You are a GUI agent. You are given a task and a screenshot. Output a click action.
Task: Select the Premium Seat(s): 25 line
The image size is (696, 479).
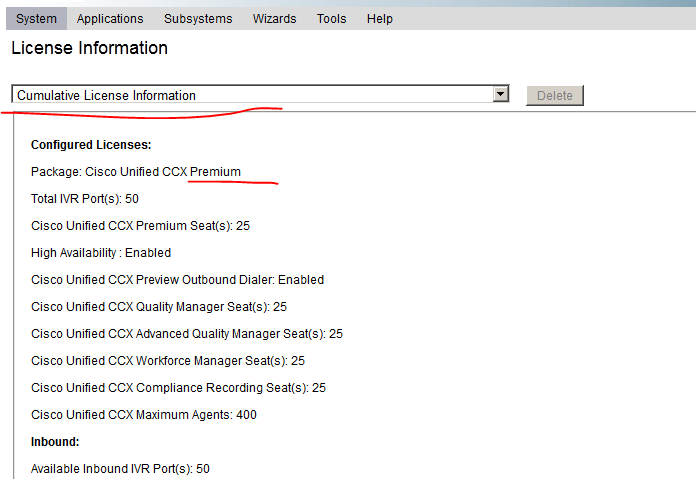(x=140, y=226)
